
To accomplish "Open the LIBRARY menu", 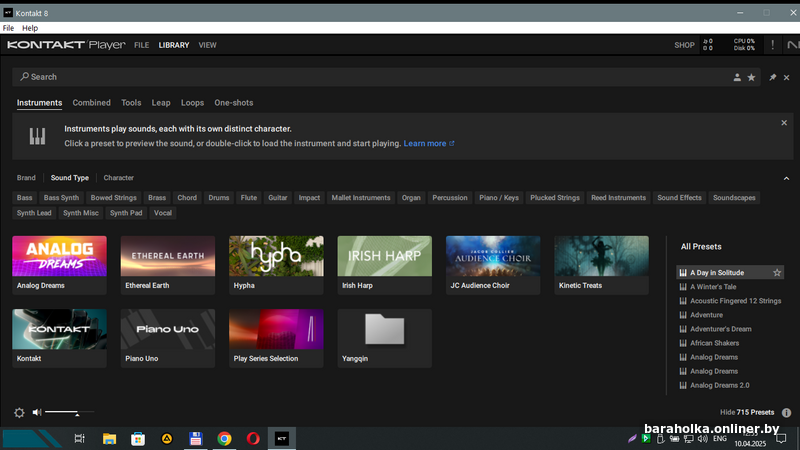I will [173, 45].
